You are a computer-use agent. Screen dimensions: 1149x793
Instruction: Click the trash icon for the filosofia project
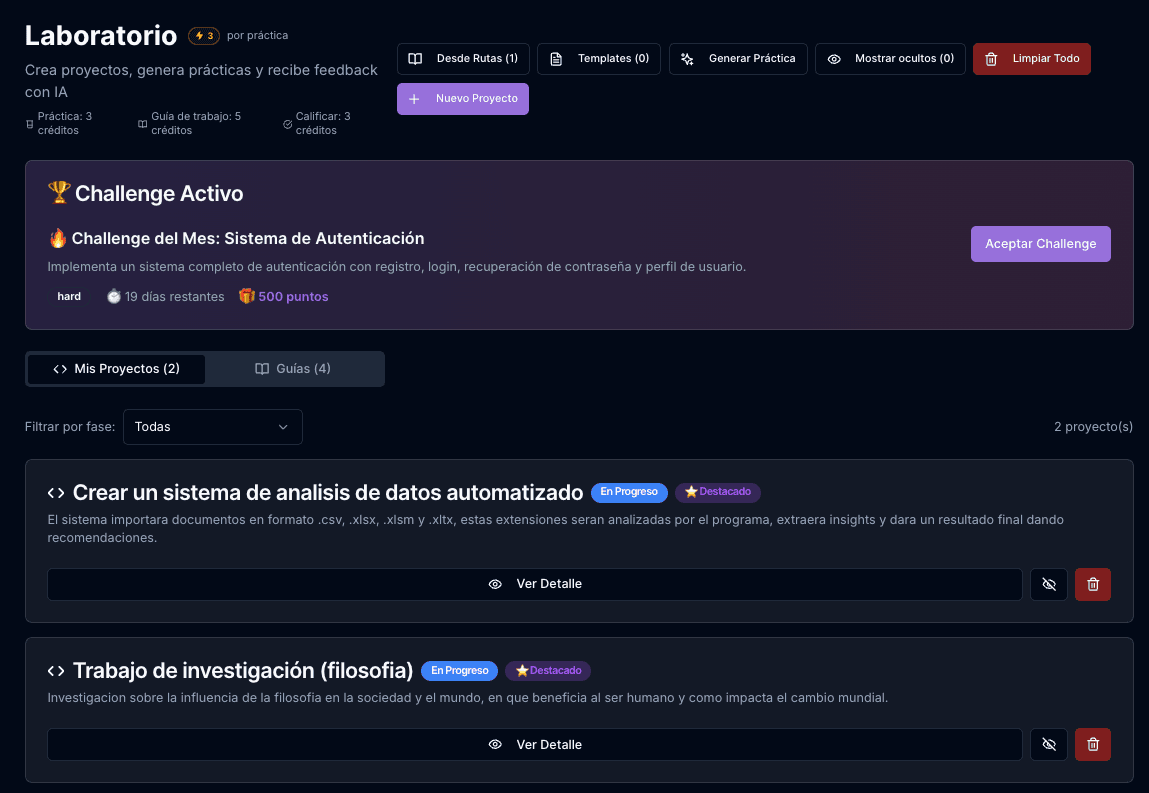point(1092,744)
